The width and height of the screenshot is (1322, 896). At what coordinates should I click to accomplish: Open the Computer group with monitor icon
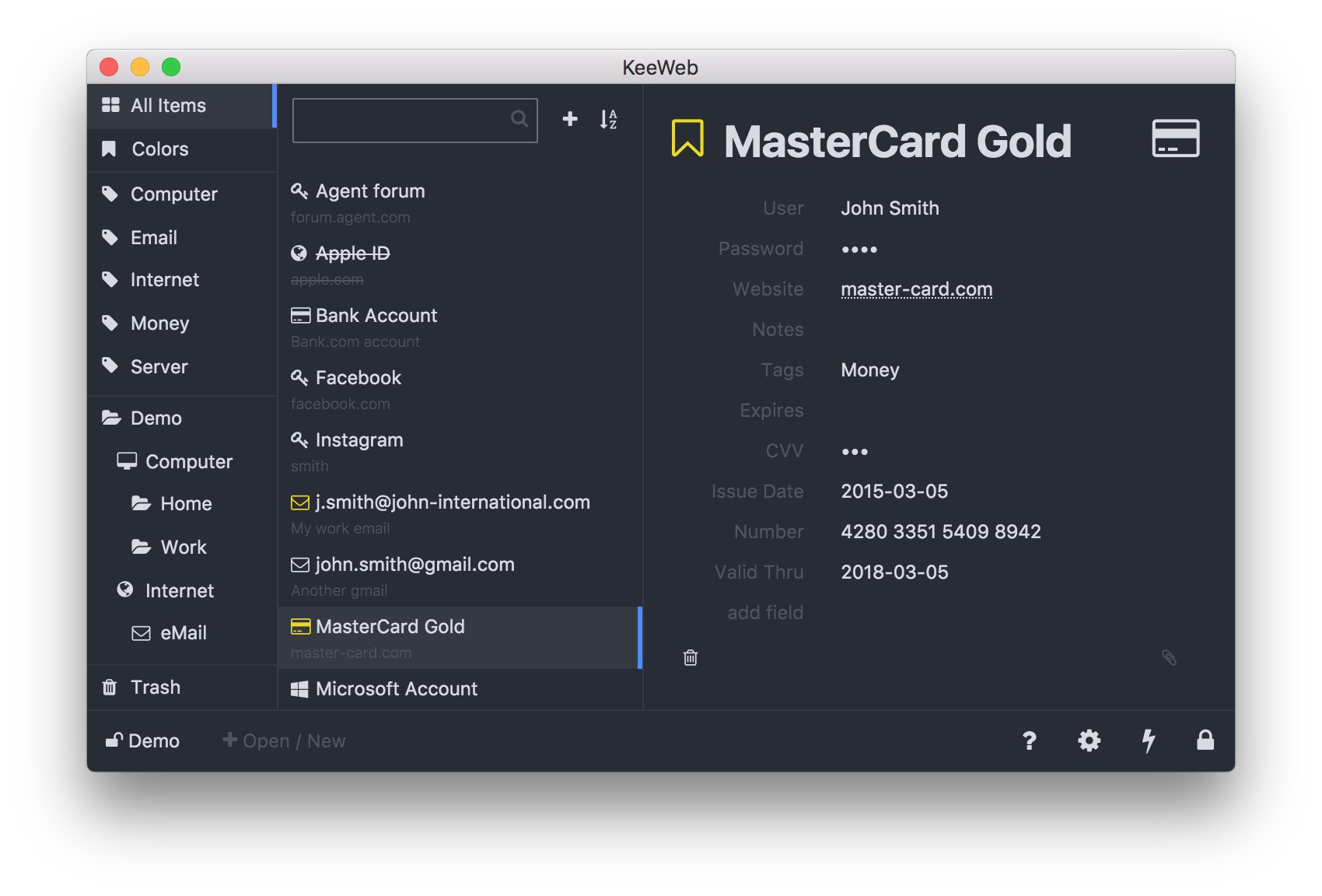coord(182,461)
